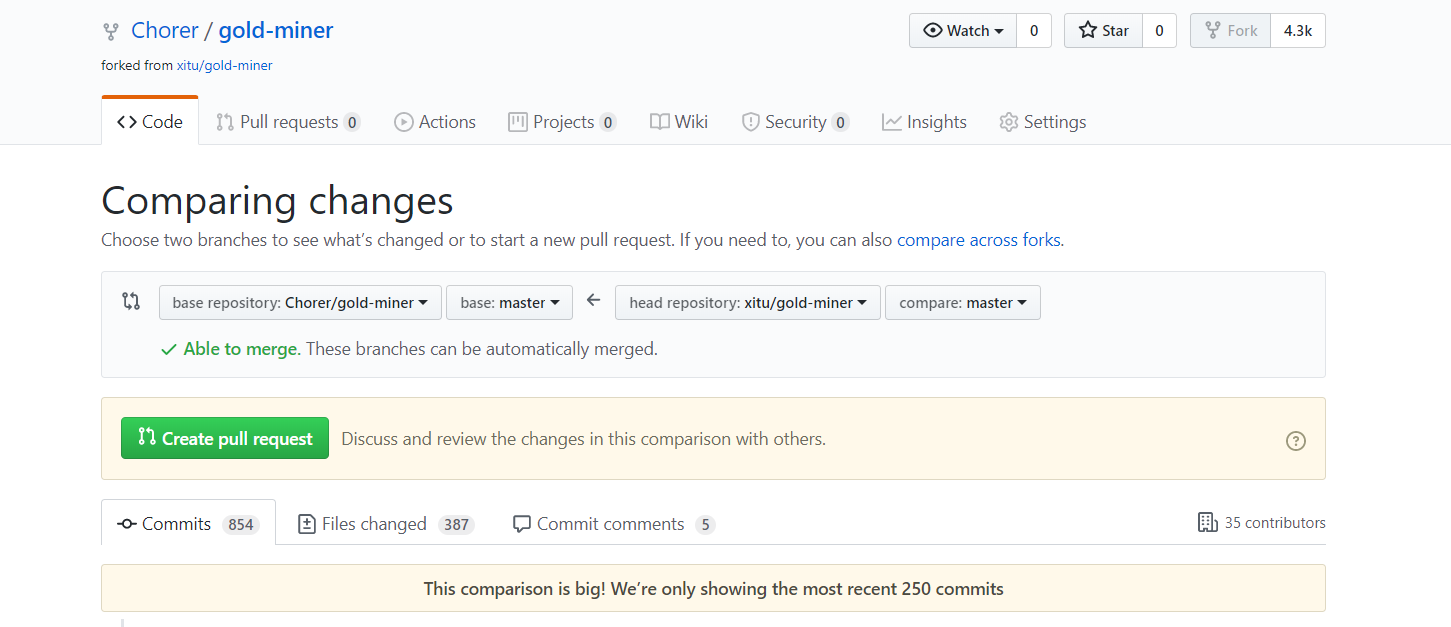This screenshot has width=1451, height=627.
Task: Click the Fork count 4.3k
Action: pyautogui.click(x=1297, y=31)
